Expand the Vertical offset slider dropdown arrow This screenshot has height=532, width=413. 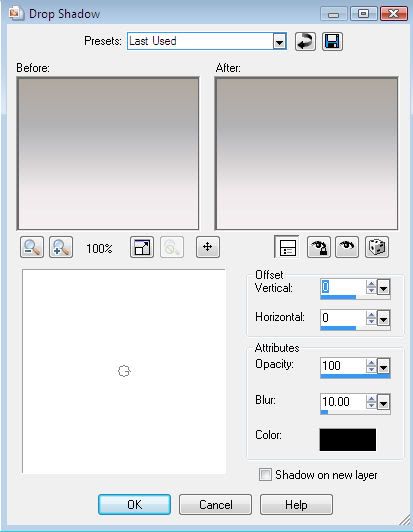pyautogui.click(x=383, y=288)
